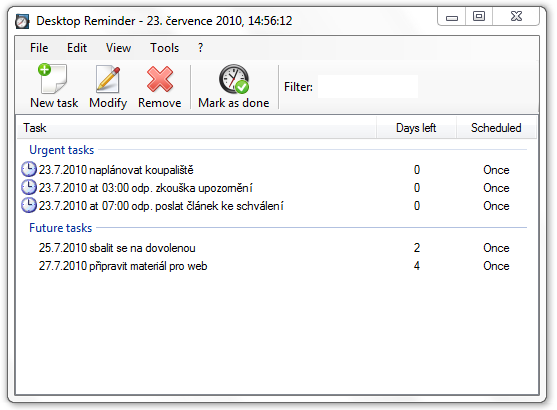The width and height of the screenshot is (557, 410).
Task: Open the View menu
Action: [118, 48]
